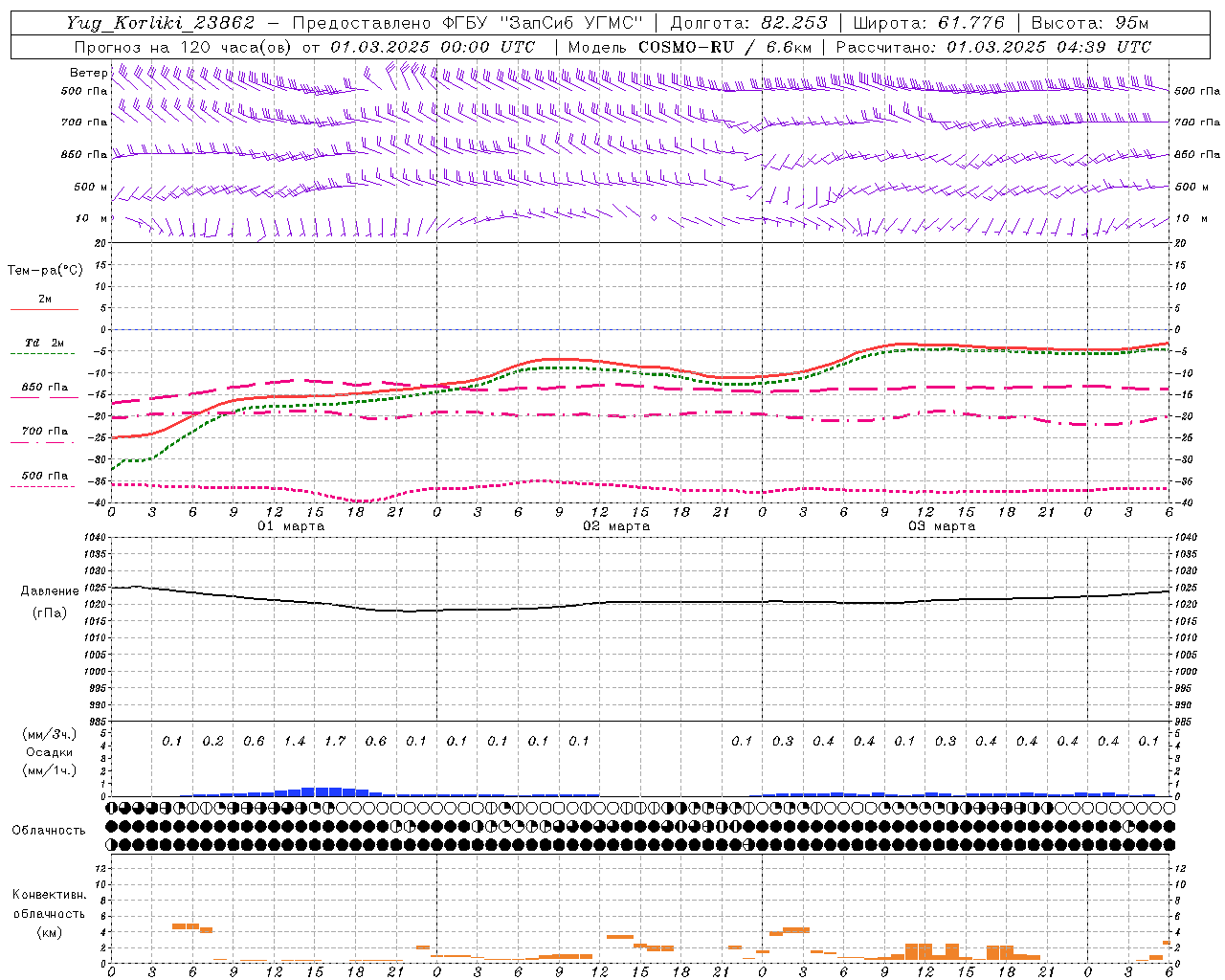Image resolution: width=1225 pixels, height=980 pixels.
Task: Click the Осадки precipitation label
Action: tap(49, 752)
